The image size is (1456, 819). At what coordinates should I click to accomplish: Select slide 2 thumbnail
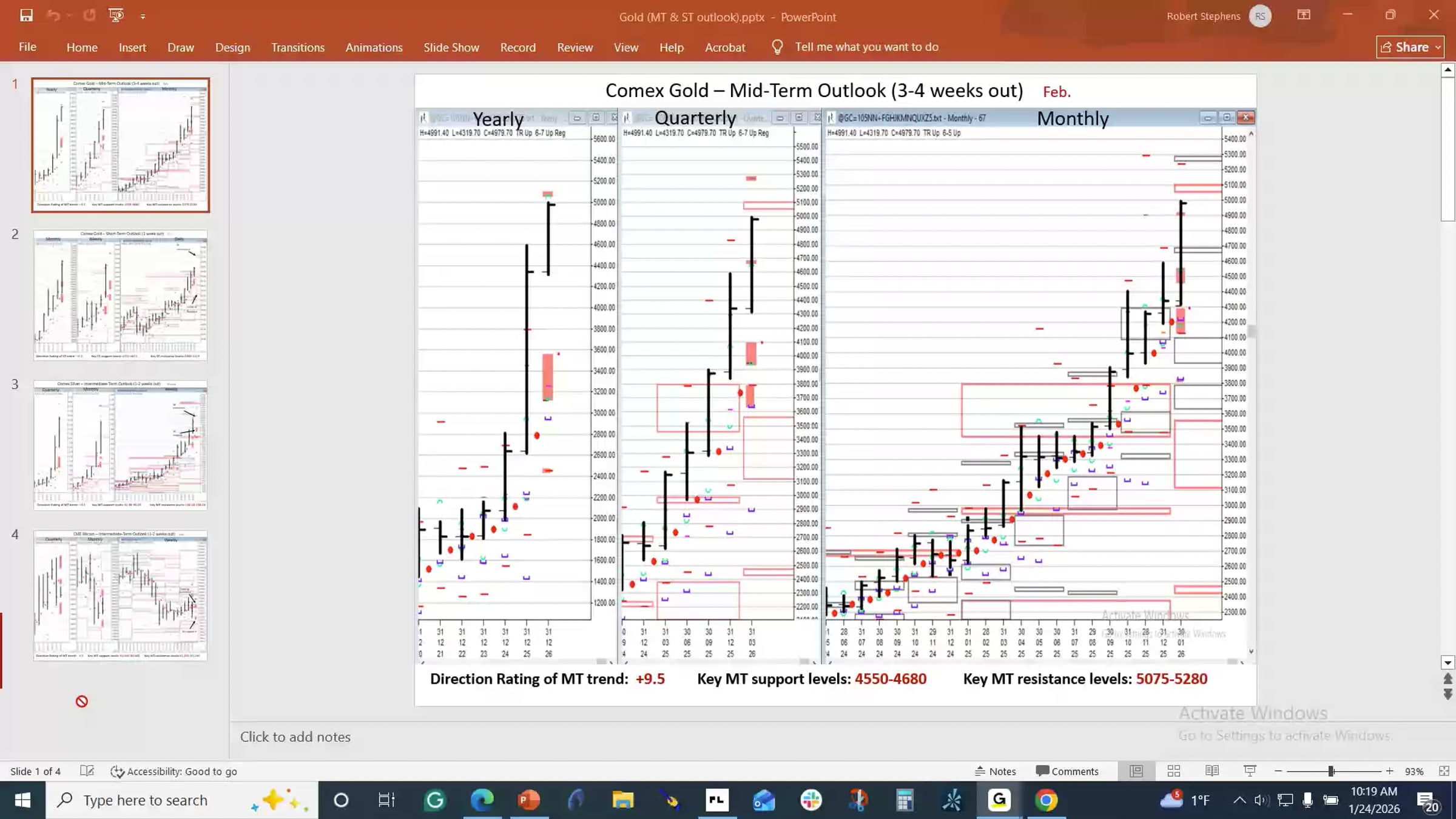[x=120, y=295]
